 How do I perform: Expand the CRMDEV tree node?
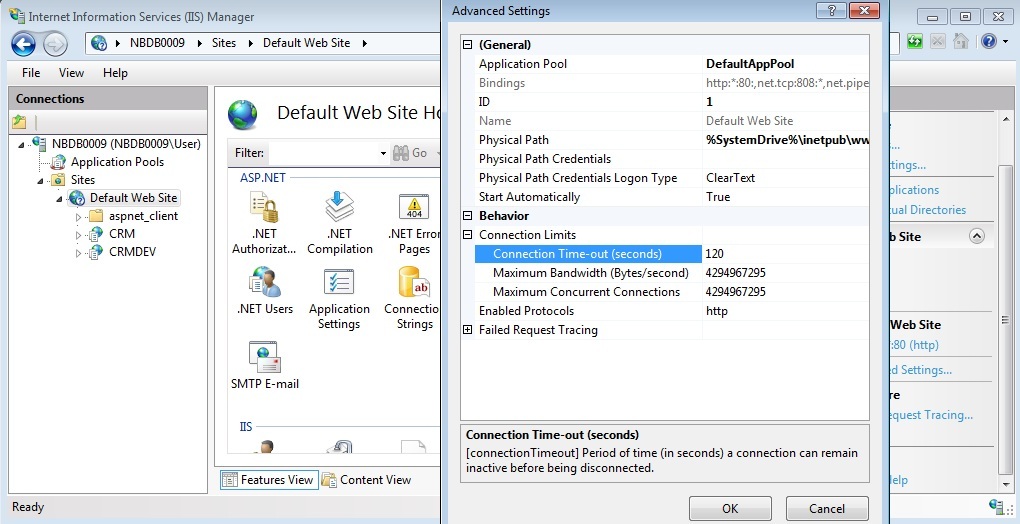pos(78,253)
